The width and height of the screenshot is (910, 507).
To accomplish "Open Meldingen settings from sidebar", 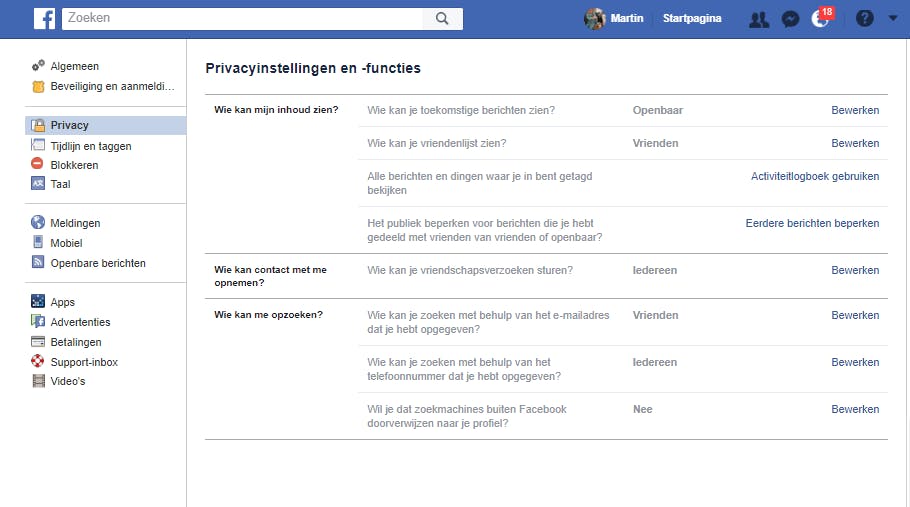I will 75,223.
